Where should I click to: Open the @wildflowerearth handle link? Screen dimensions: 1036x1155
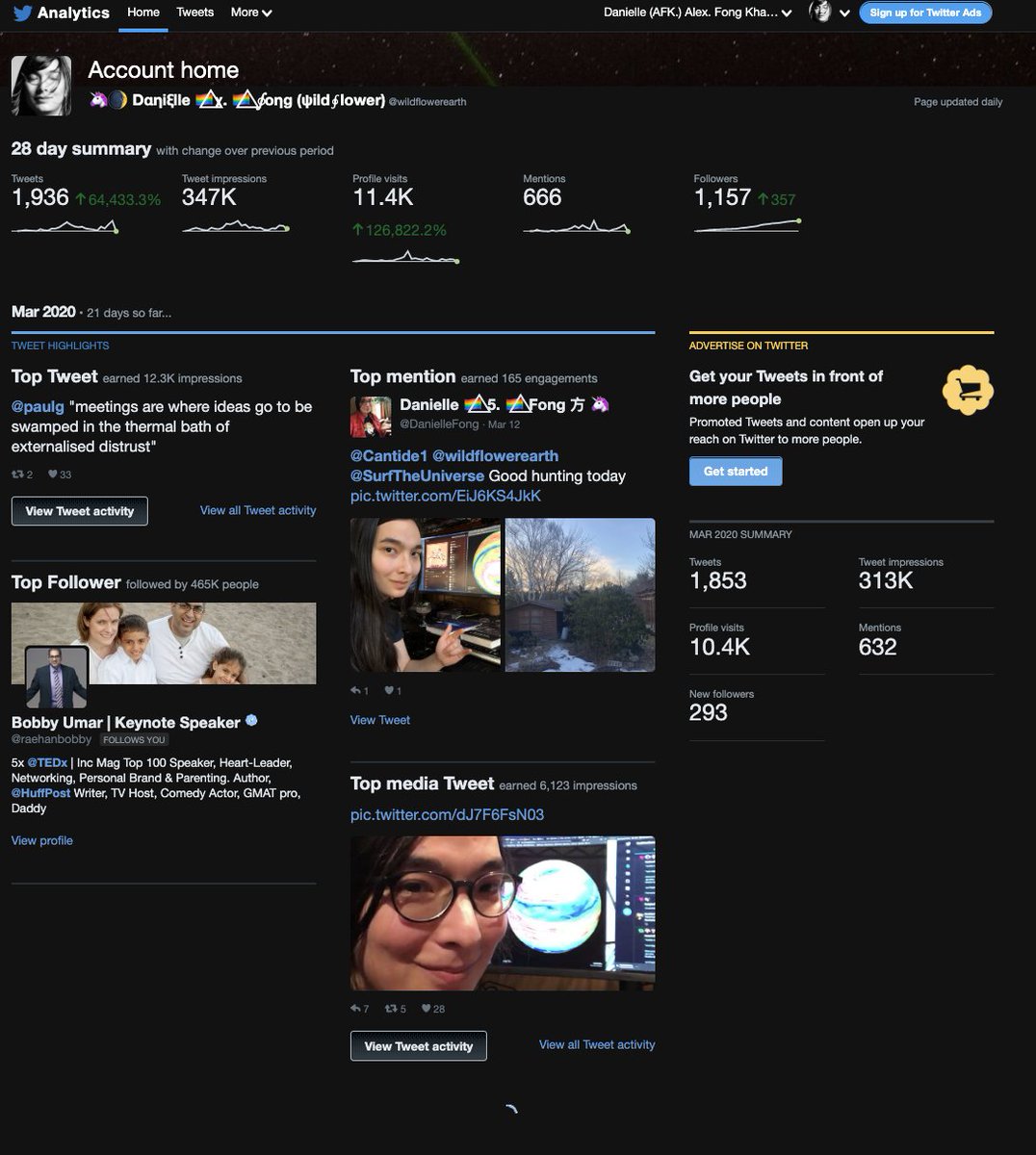[x=427, y=101]
